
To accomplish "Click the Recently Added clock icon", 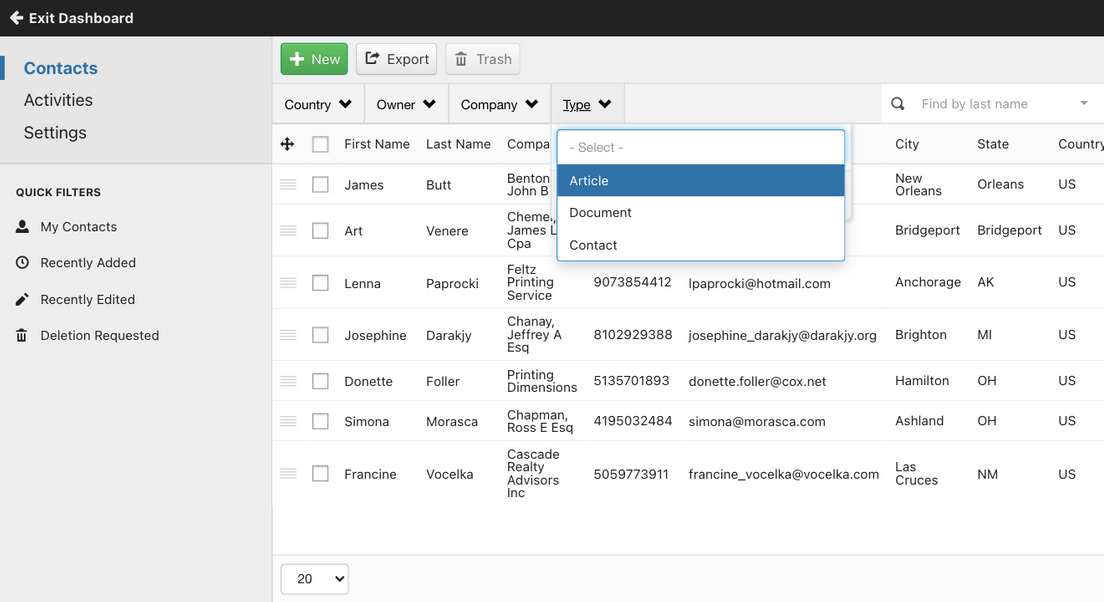I will pyautogui.click(x=23, y=263).
